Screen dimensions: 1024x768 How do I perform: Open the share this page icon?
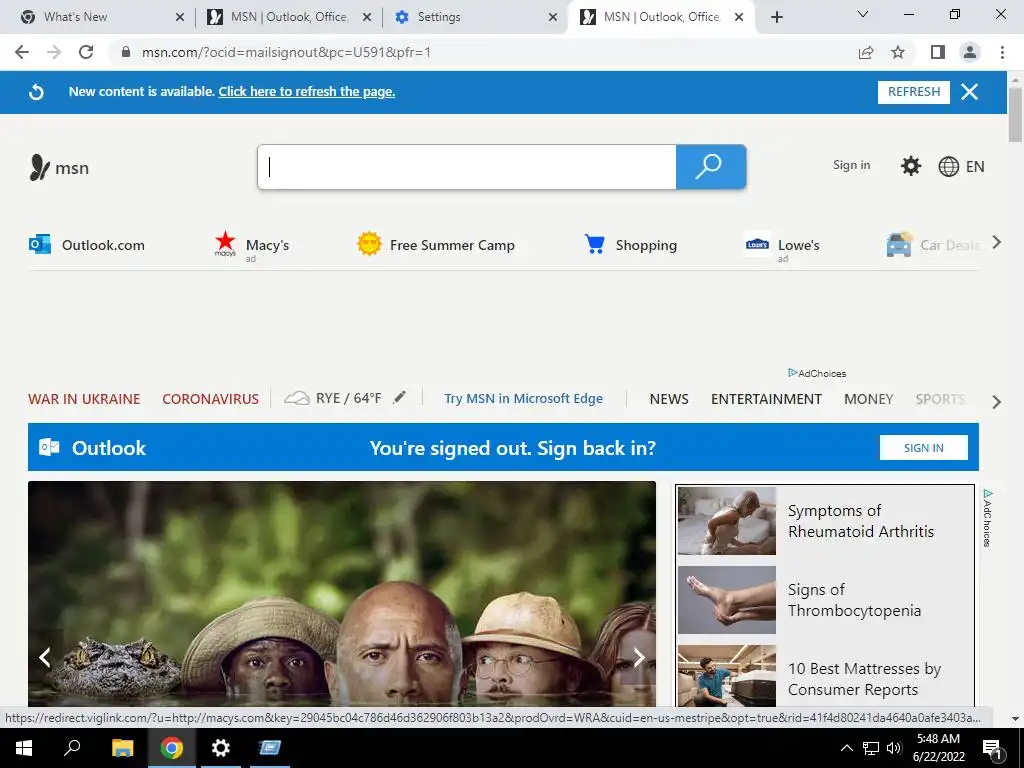(866, 52)
